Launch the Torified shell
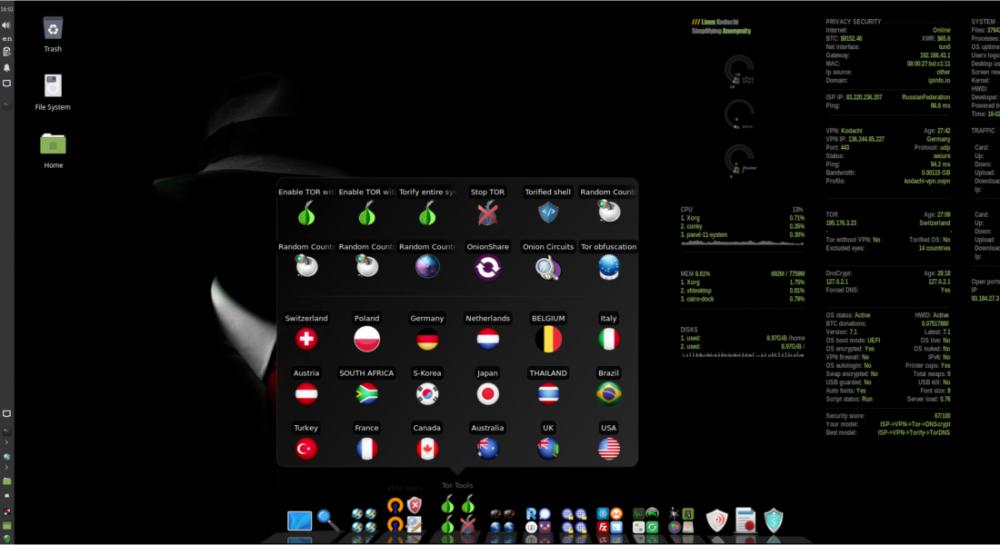1000x545 pixels. point(548,213)
